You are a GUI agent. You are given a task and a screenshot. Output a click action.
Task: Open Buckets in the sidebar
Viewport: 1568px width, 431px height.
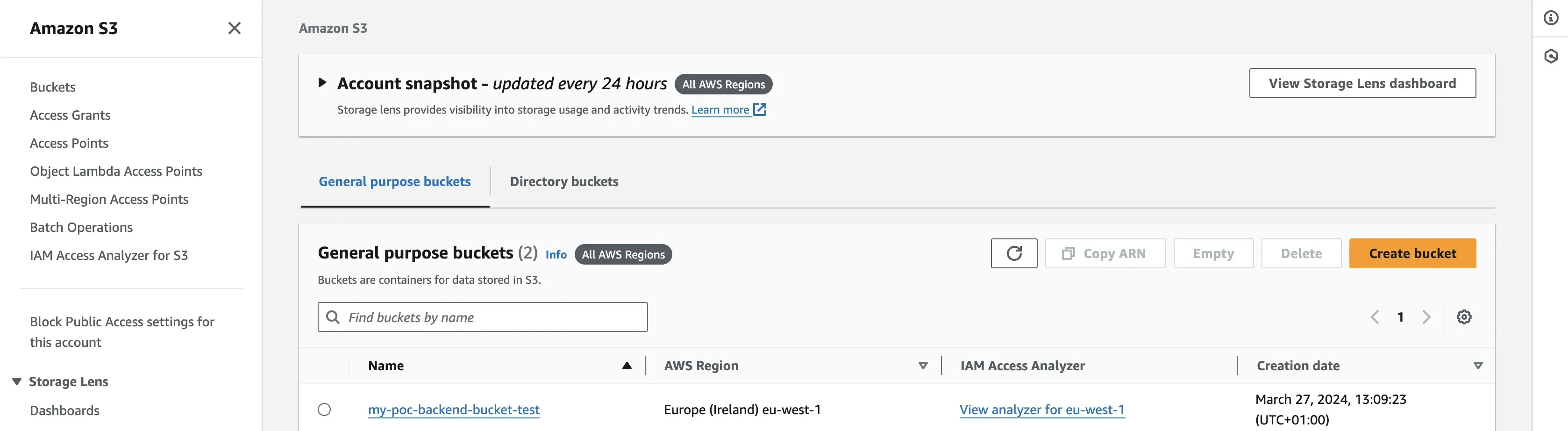coord(52,87)
